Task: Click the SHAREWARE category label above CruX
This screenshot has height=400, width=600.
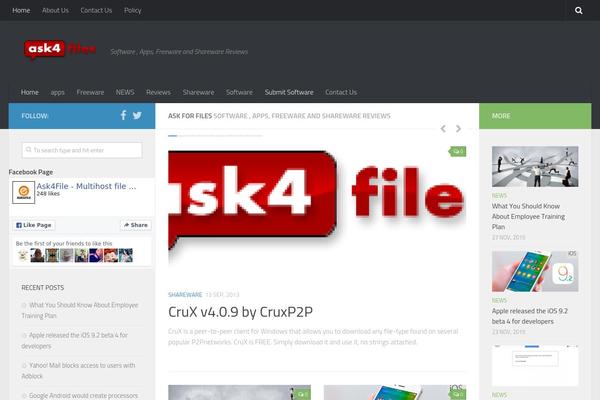Action: click(x=185, y=295)
